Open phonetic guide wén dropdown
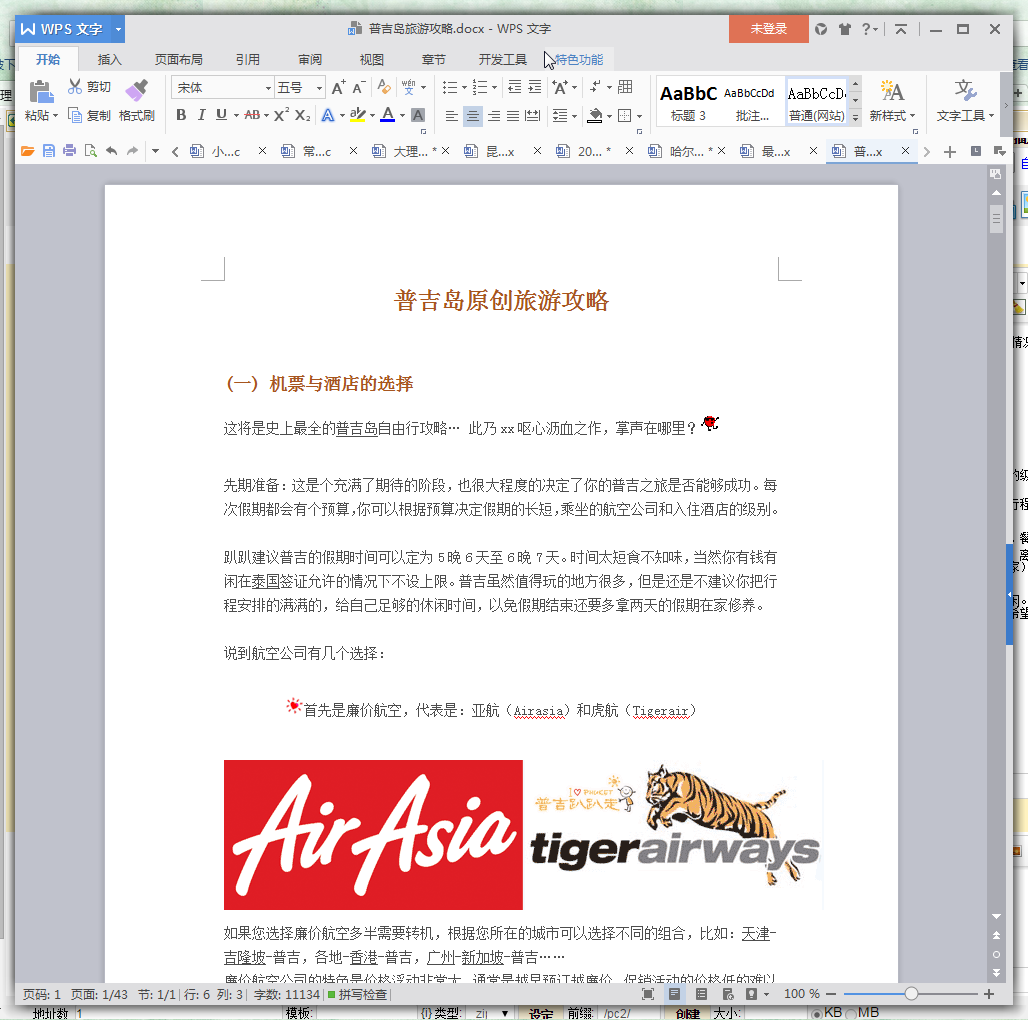Viewport: 1028px width, 1020px height. (424, 87)
